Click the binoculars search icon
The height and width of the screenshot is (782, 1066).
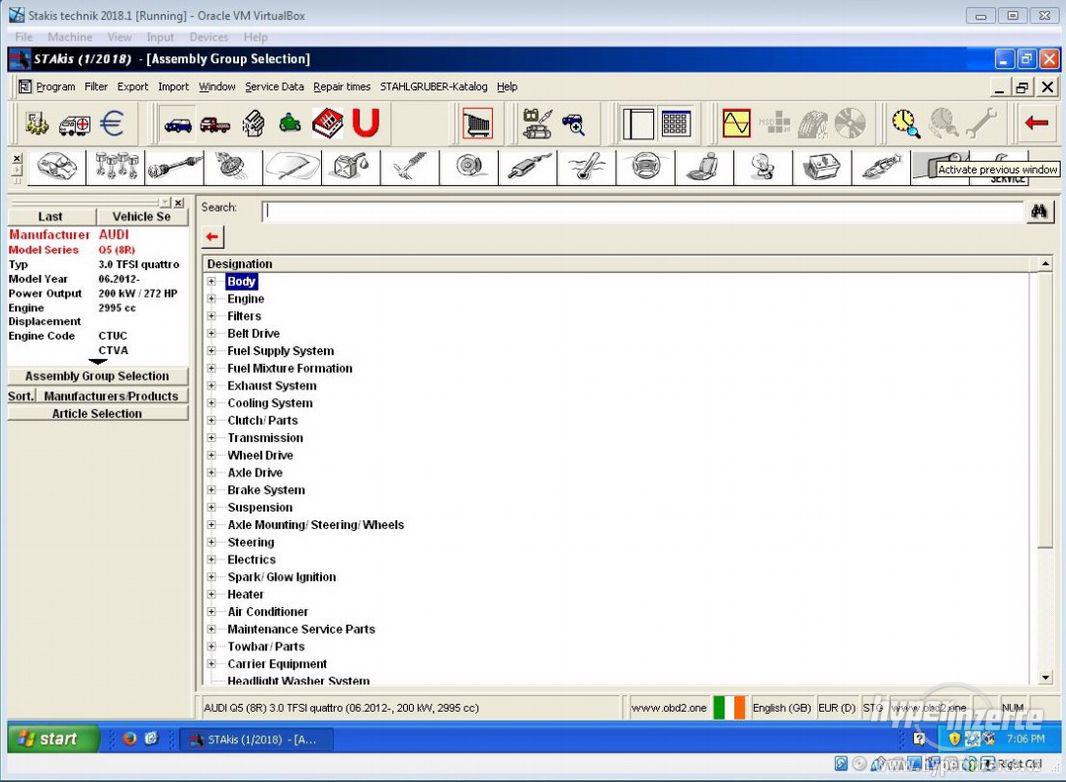click(x=1039, y=212)
